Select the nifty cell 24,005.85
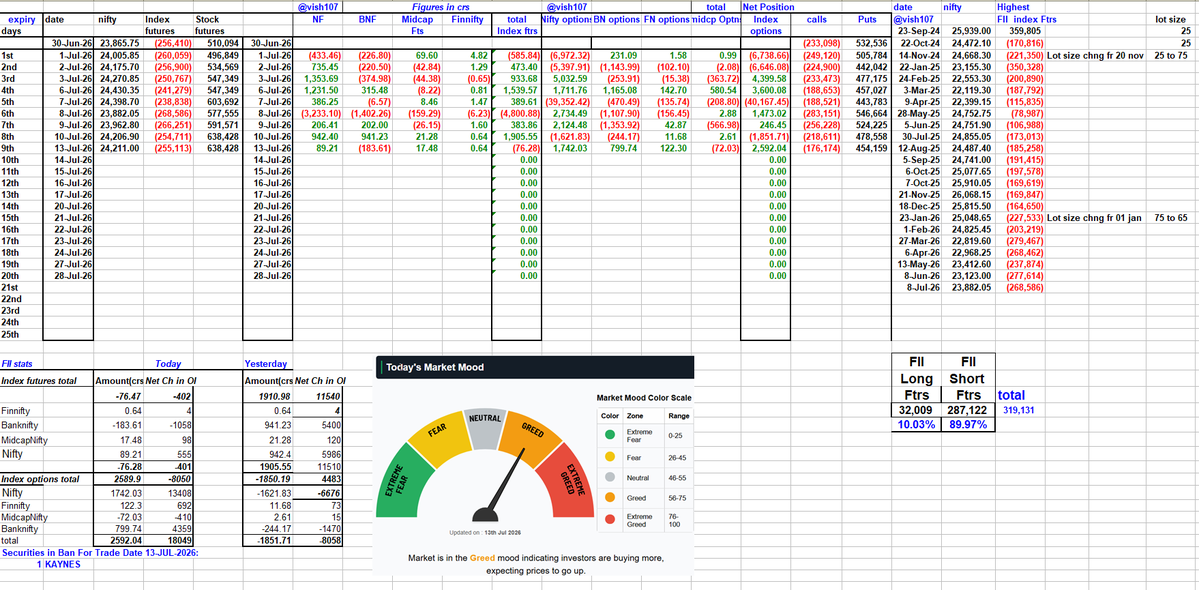The height and width of the screenshot is (590, 1199). 119,56
